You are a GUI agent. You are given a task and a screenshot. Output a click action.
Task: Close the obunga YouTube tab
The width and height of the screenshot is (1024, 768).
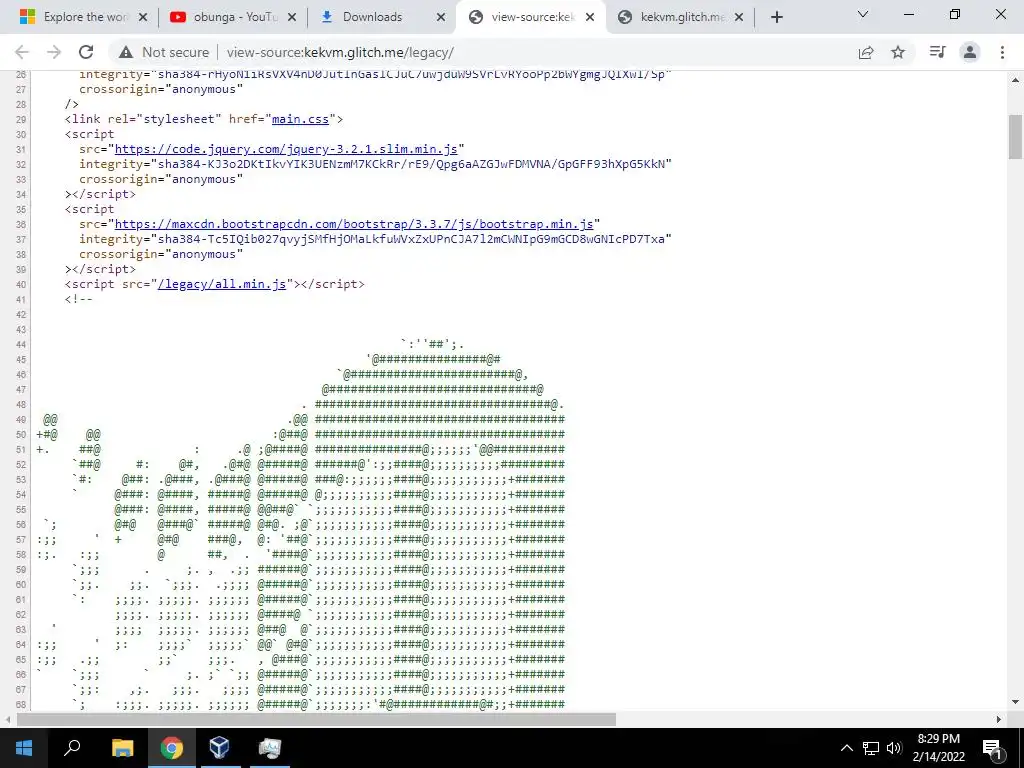[292, 17]
